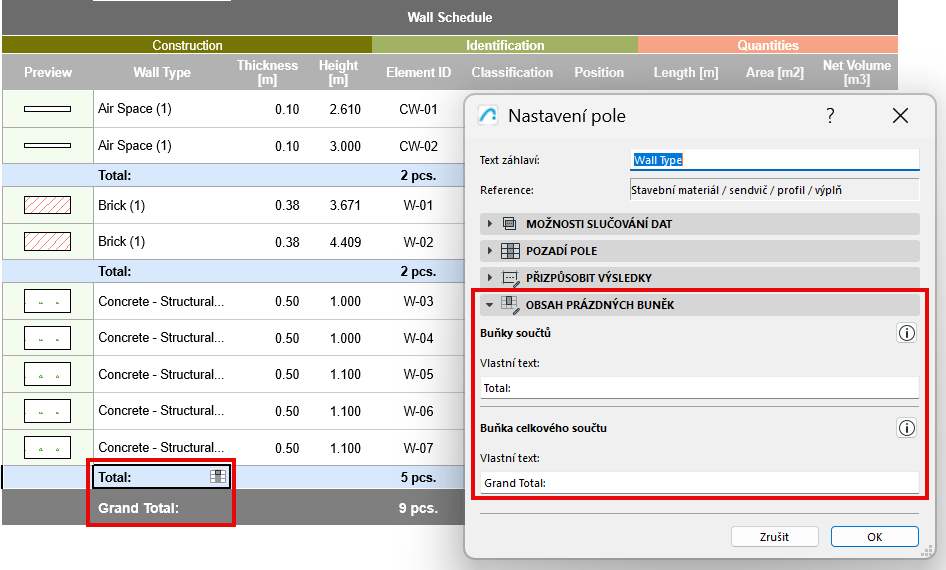Click the Element ID cell W-01
946x570 pixels.
click(x=418, y=205)
